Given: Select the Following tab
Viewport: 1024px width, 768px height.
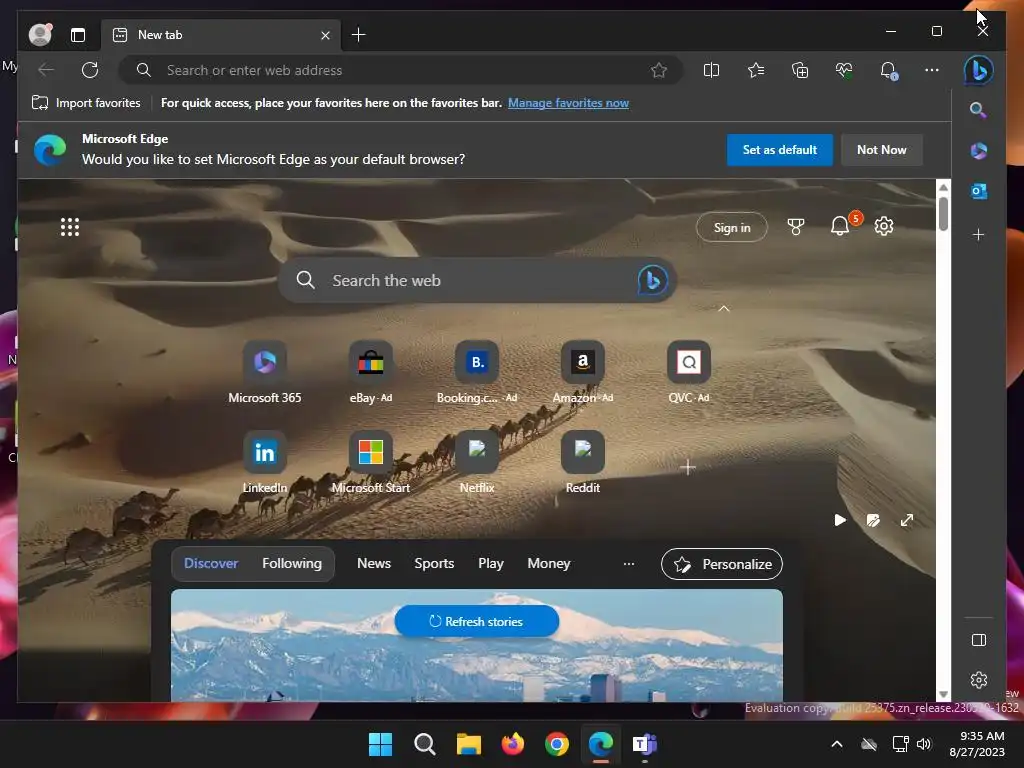Looking at the screenshot, I should pyautogui.click(x=292, y=563).
